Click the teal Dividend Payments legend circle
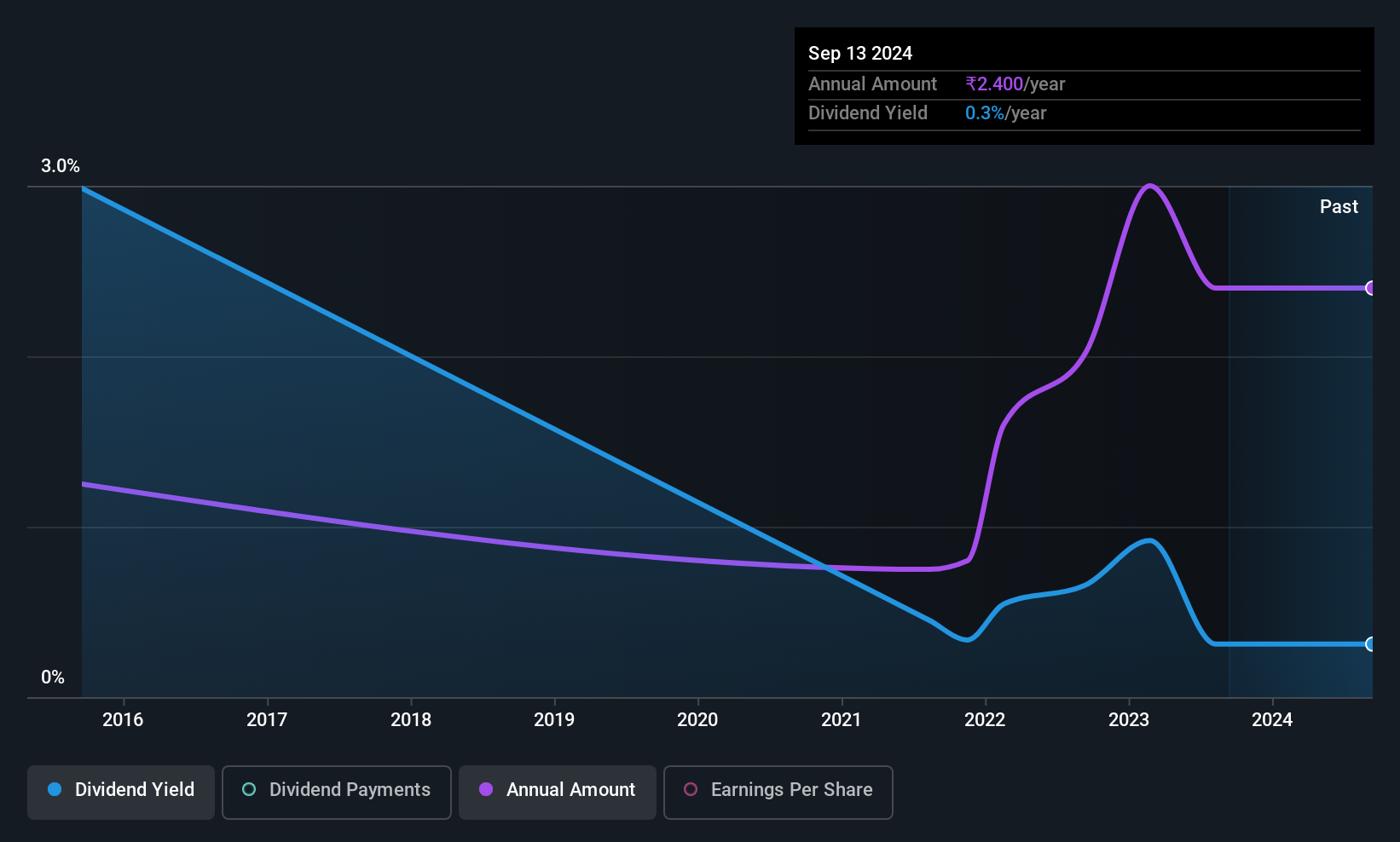 pos(249,789)
